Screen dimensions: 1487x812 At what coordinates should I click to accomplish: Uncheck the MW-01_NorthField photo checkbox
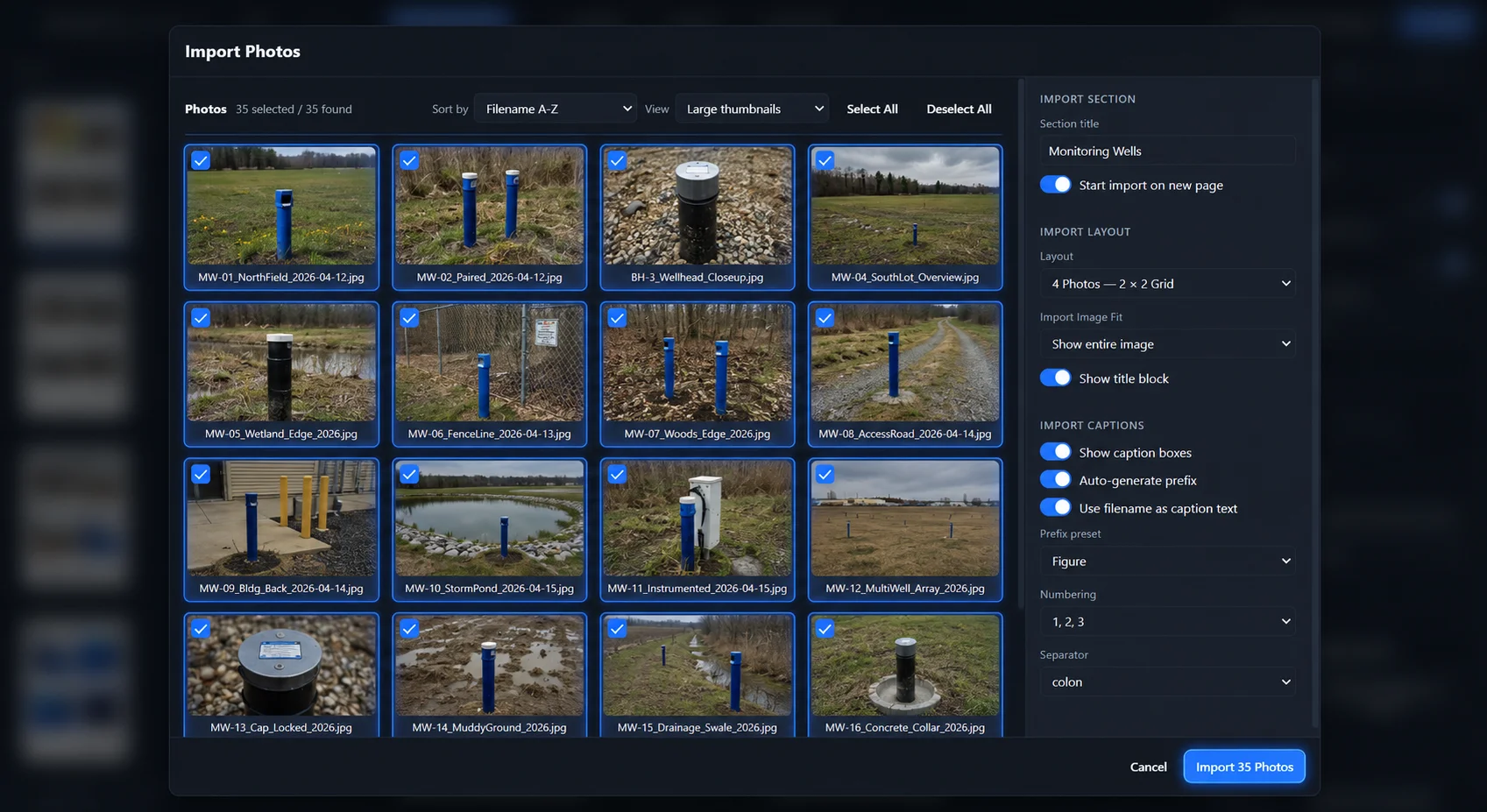tap(201, 160)
